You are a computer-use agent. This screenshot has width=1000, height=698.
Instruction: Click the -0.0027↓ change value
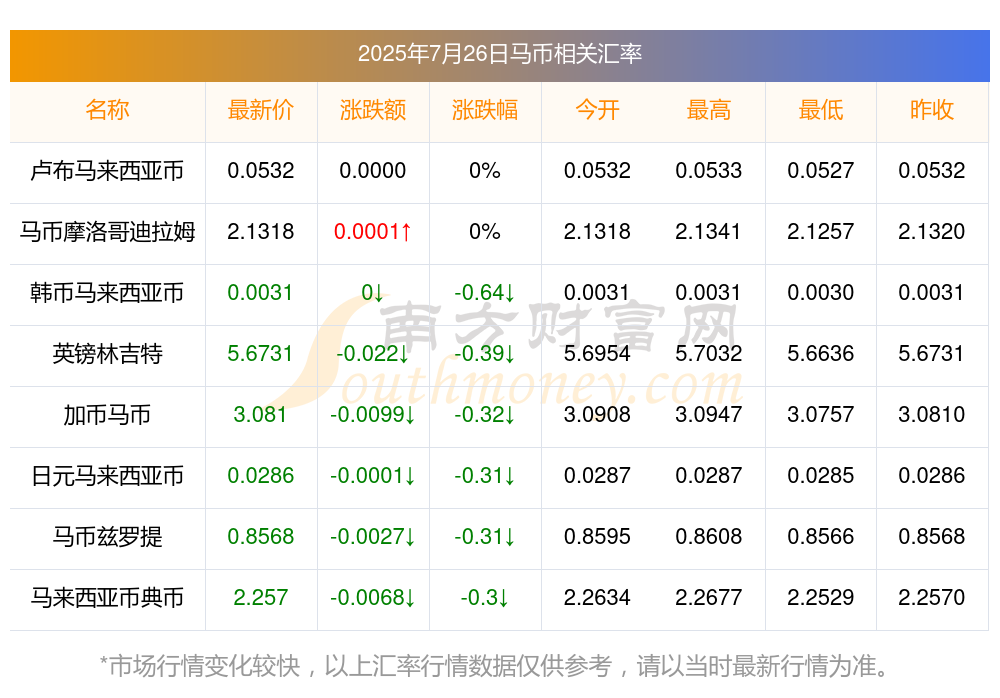coord(372,537)
